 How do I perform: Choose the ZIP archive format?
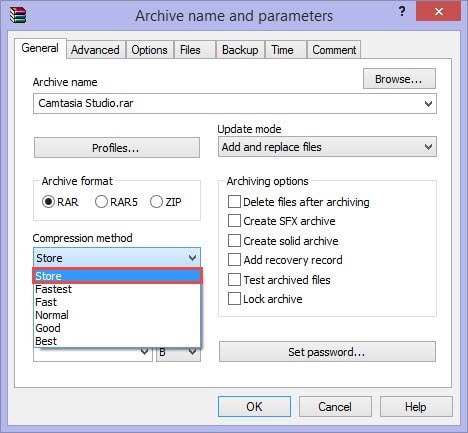pos(156,202)
